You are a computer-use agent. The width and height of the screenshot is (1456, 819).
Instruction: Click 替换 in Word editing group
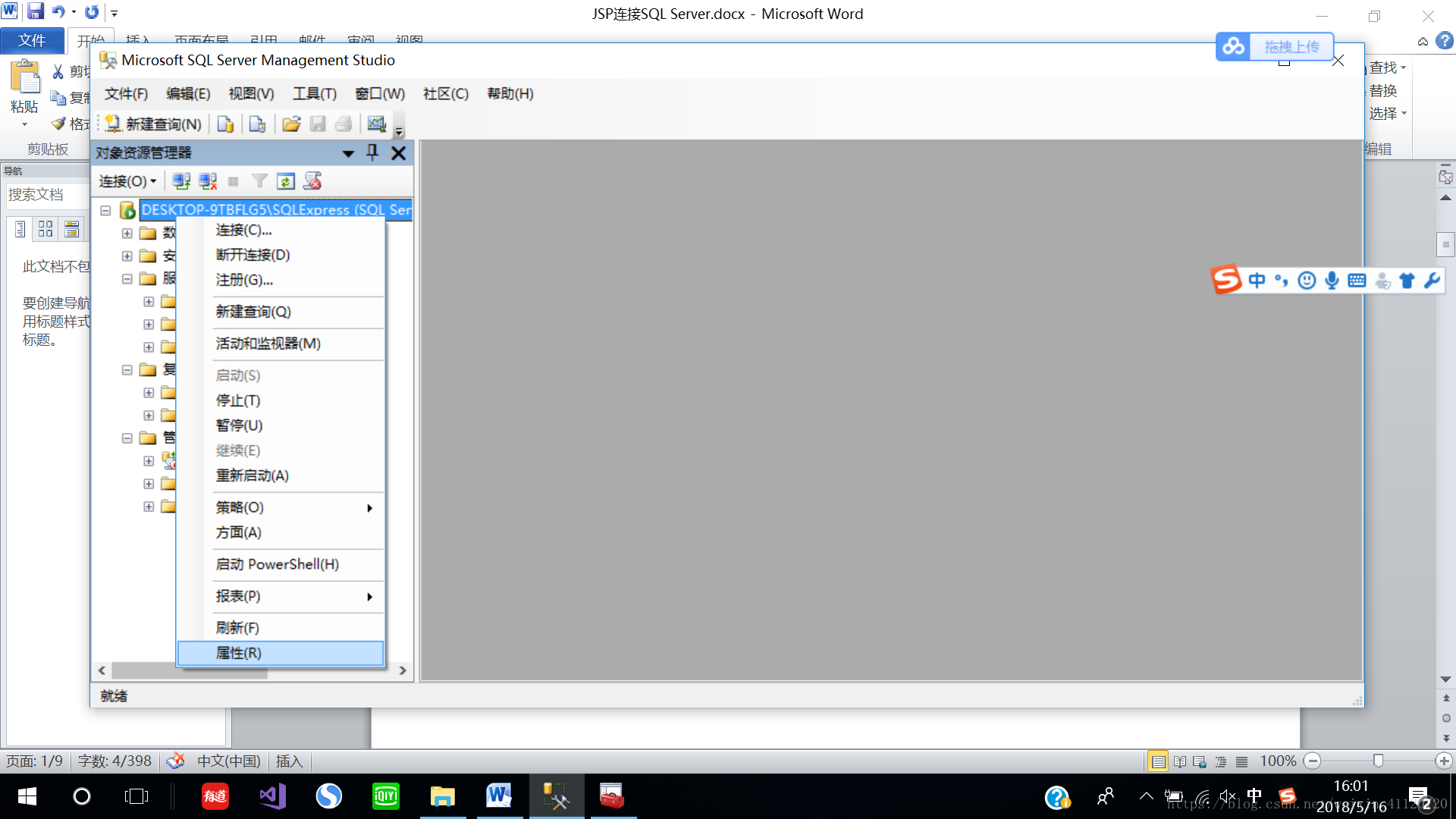pos(1383,91)
